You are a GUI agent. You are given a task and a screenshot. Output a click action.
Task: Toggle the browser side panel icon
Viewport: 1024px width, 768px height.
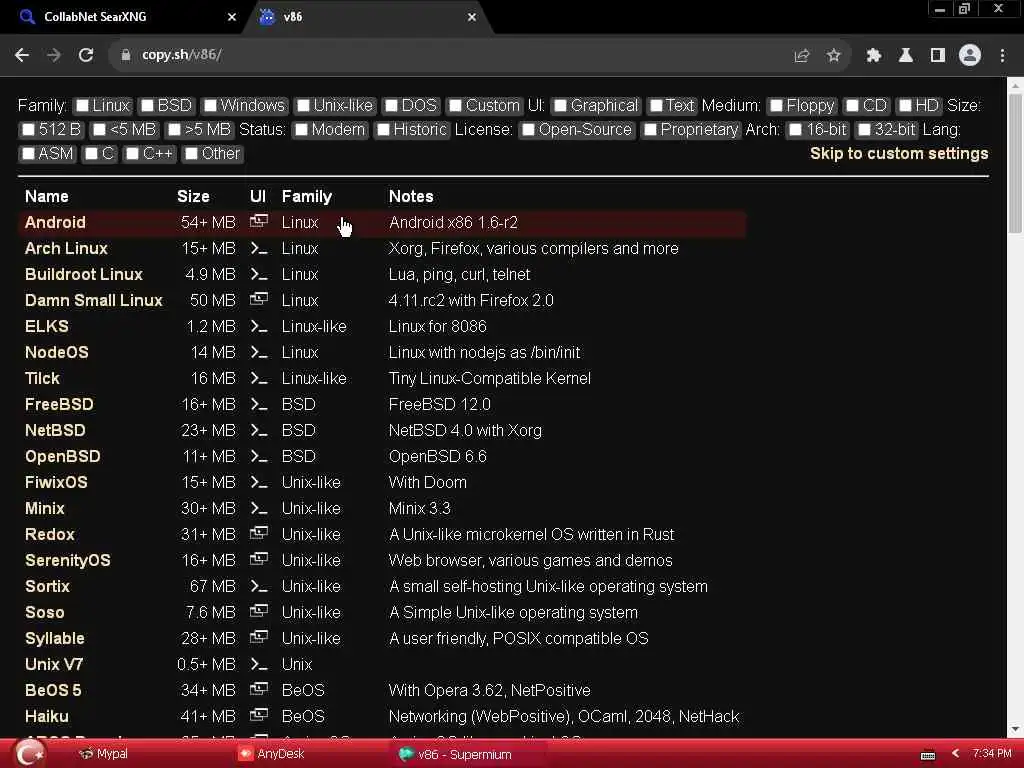pyautogui.click(x=938, y=56)
